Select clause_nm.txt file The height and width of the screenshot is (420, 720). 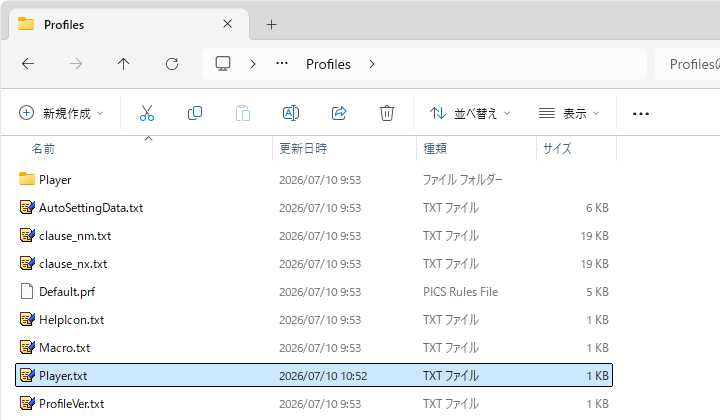pyautogui.click(x=75, y=236)
